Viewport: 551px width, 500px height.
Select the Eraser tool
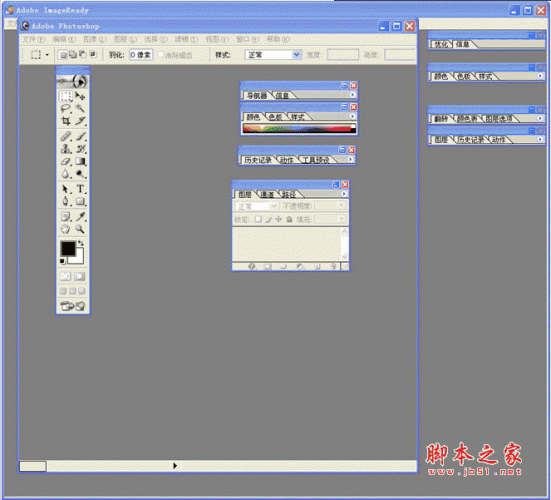point(66,161)
